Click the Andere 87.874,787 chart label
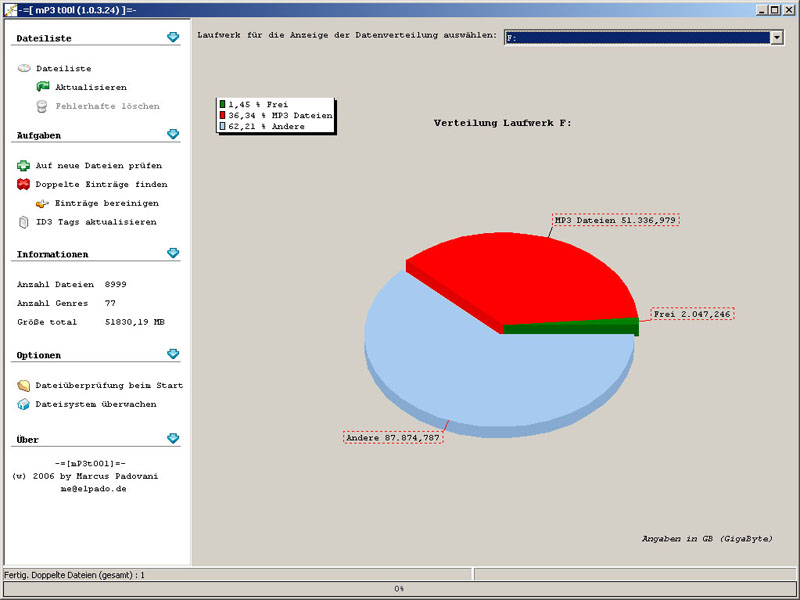 (393, 438)
